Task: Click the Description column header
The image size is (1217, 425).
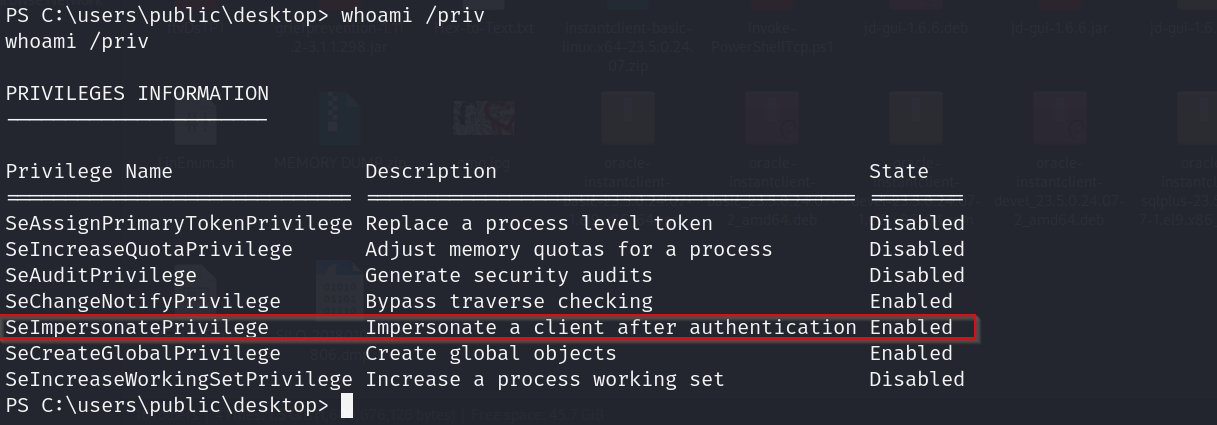Action: tap(431, 171)
